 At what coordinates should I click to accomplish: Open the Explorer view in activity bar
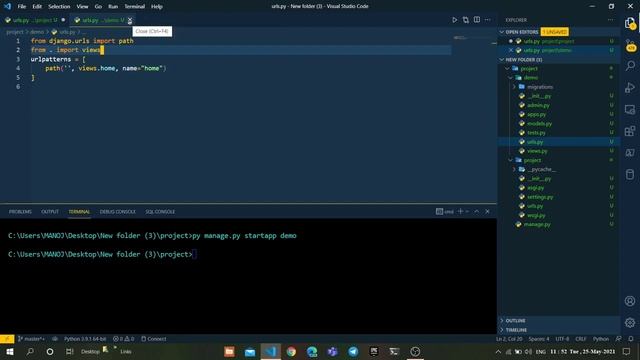pyautogui.click(x=630, y=23)
